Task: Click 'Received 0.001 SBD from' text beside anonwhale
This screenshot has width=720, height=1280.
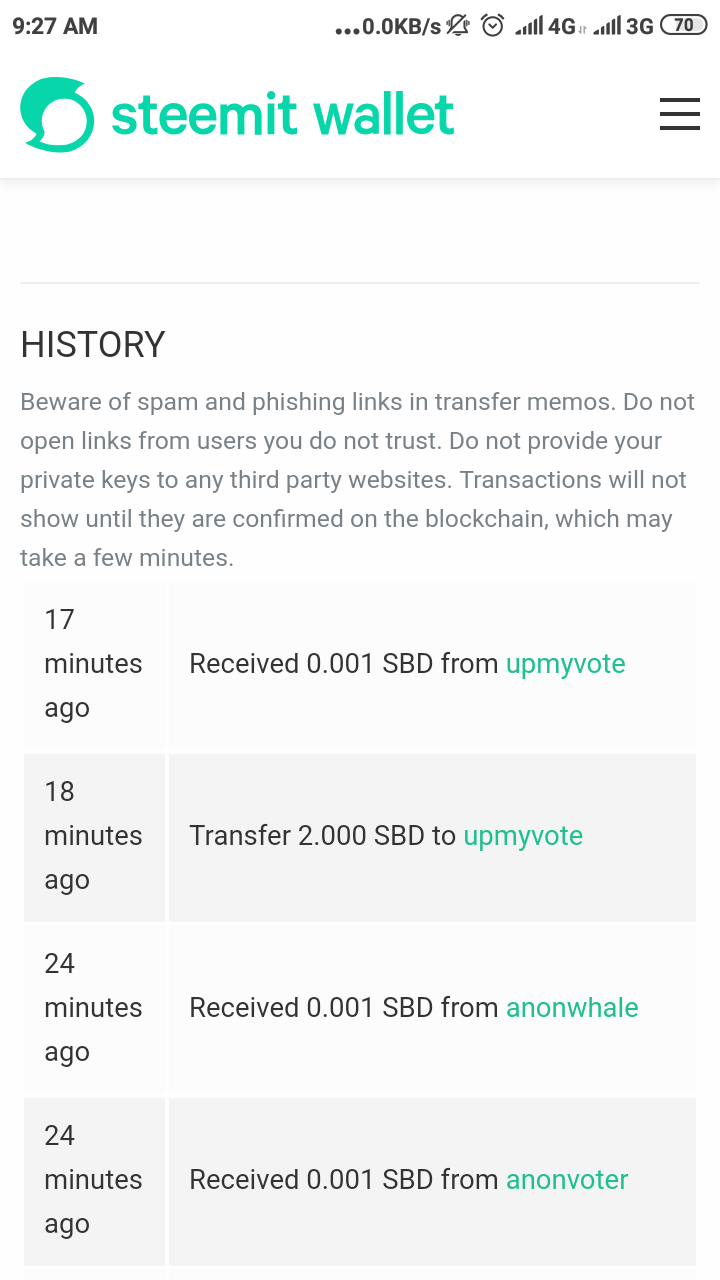Action: 343,1008
